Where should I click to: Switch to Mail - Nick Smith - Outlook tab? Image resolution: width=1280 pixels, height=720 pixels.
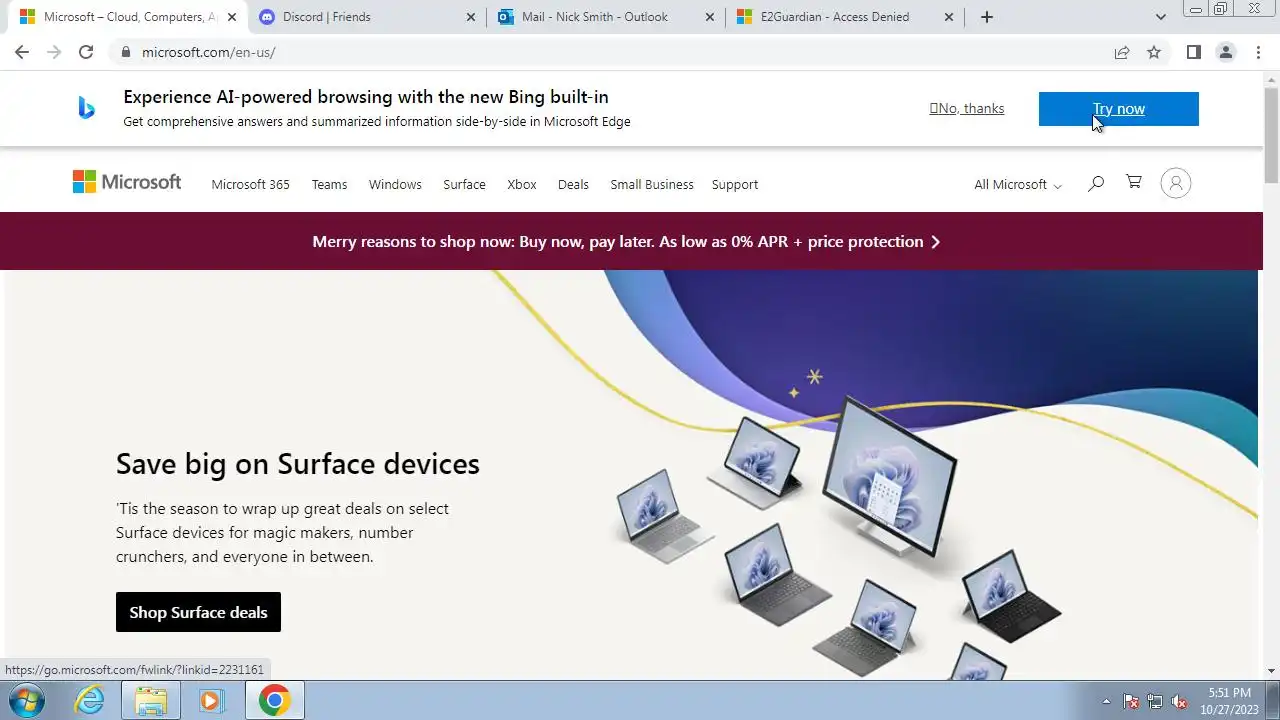pyautogui.click(x=605, y=17)
